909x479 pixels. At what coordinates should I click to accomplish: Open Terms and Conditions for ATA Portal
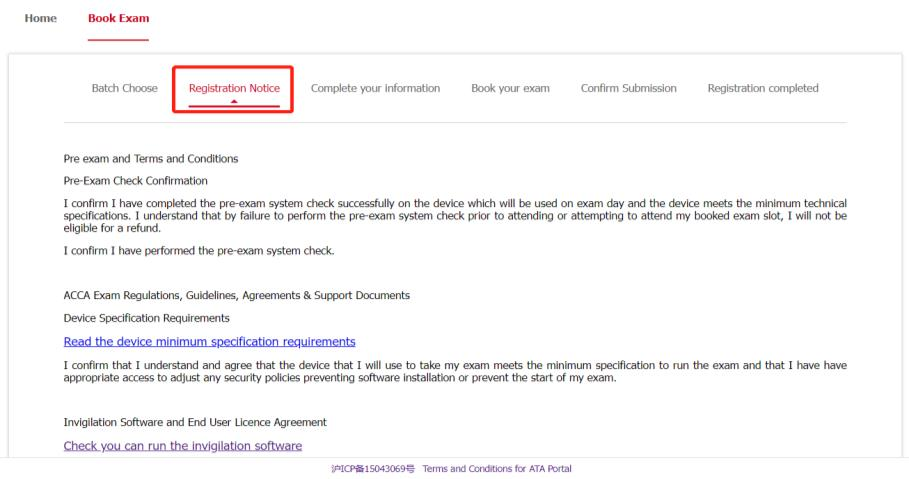(x=497, y=469)
